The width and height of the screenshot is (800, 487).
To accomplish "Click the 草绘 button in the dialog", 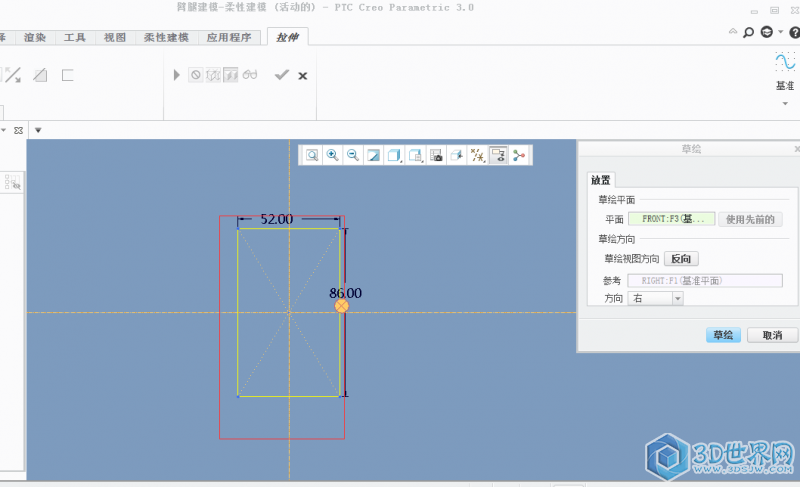I will (722, 335).
